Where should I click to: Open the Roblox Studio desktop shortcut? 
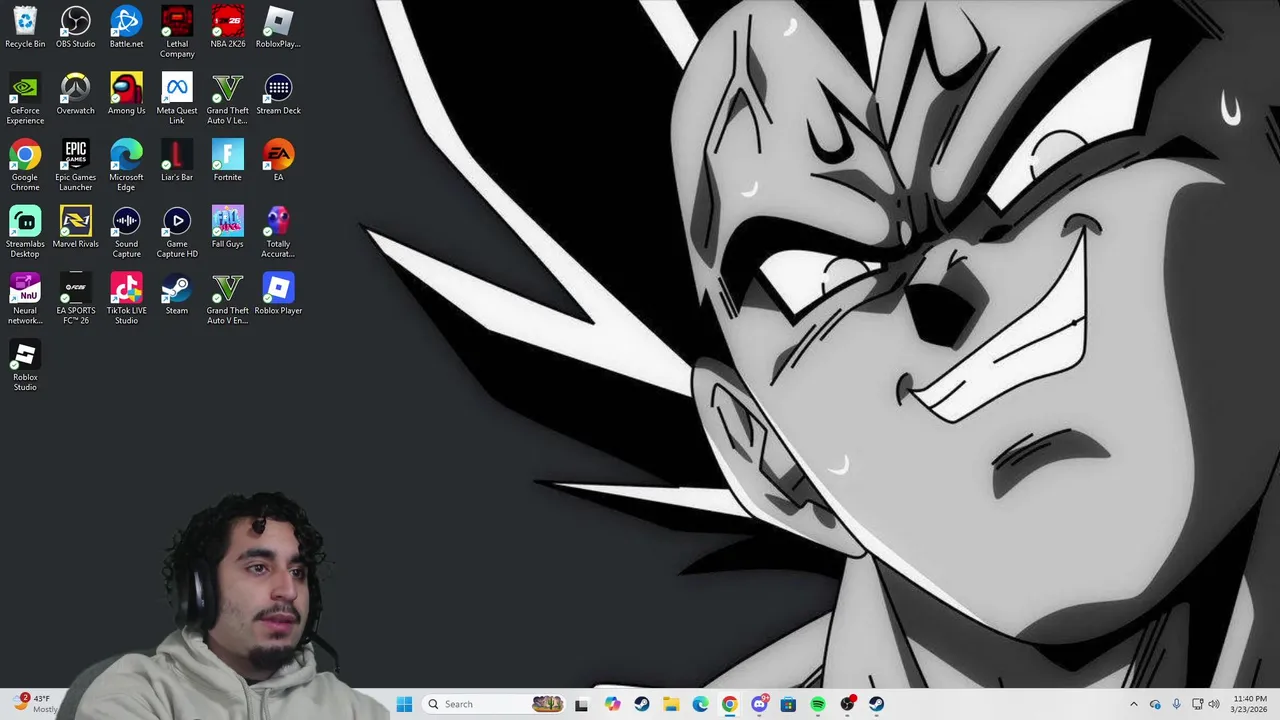tap(25, 366)
